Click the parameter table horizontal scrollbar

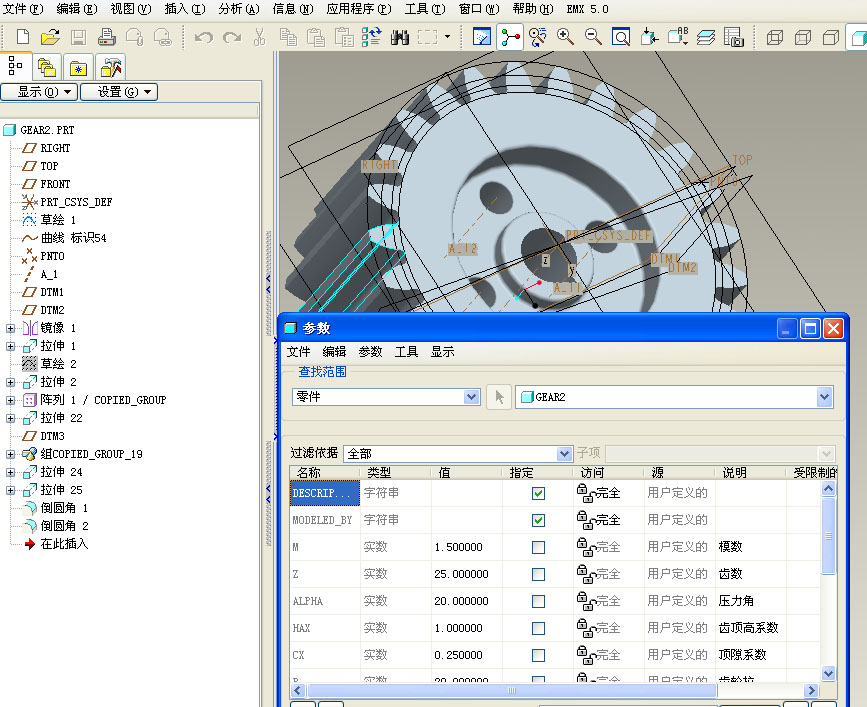click(x=511, y=690)
